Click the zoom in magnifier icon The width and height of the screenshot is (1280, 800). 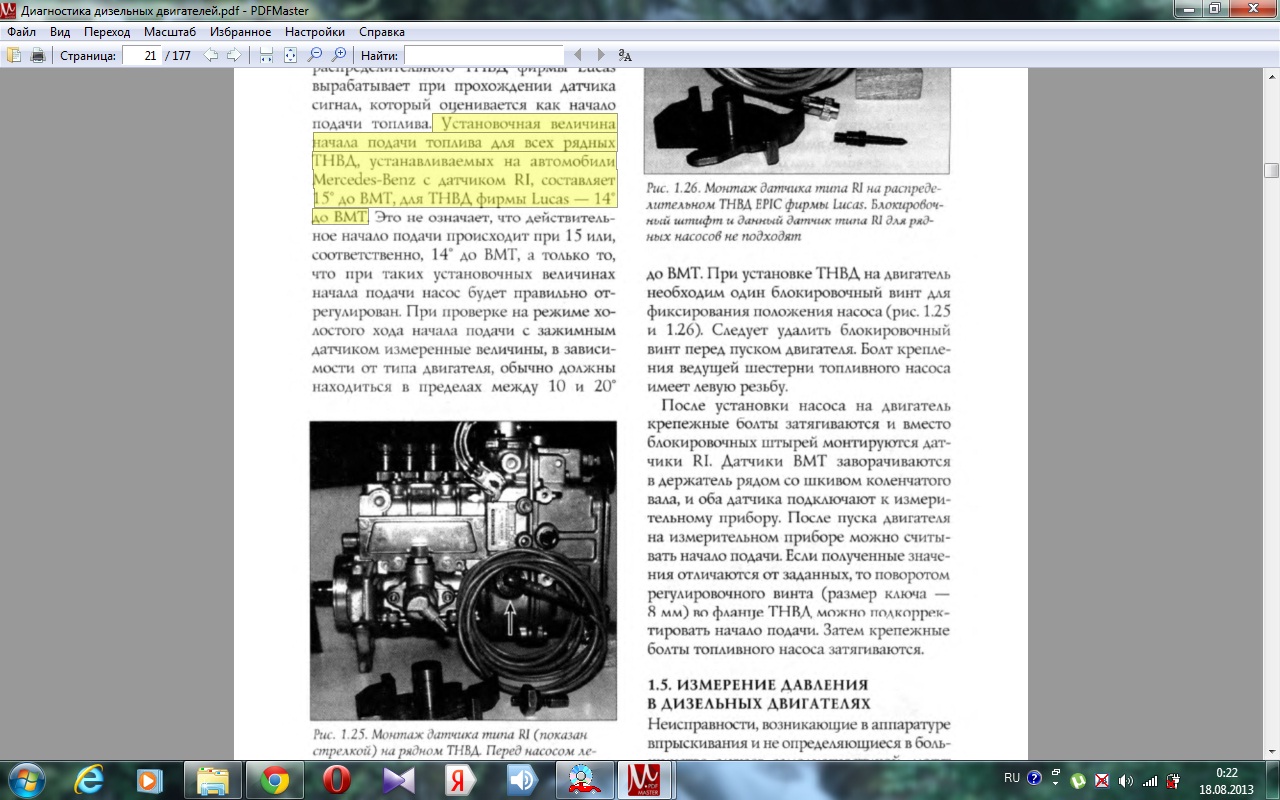coord(339,55)
